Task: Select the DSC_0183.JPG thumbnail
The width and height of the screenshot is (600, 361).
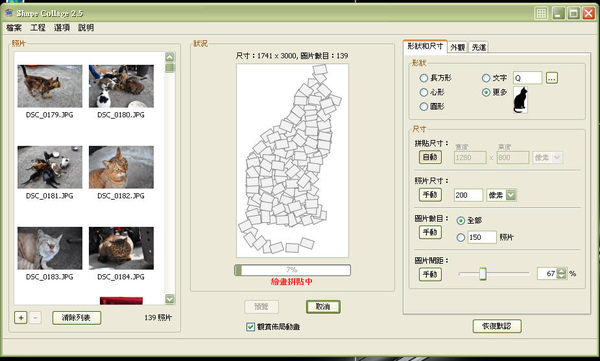Action: tap(50, 248)
